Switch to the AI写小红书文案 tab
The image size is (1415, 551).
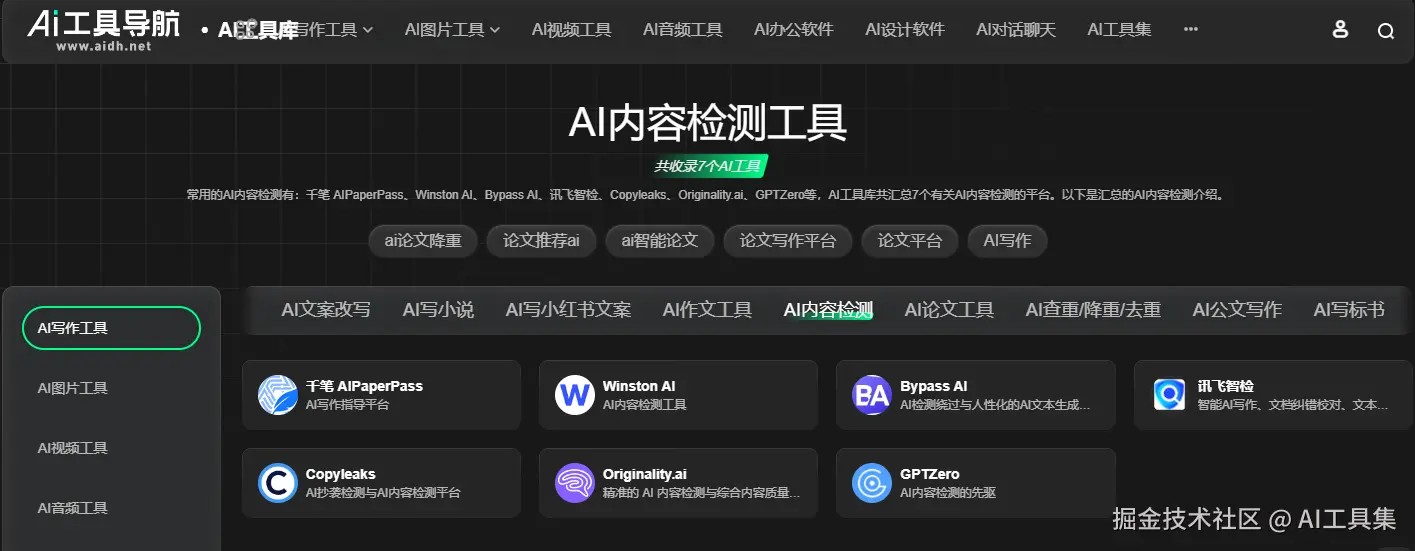click(x=568, y=310)
